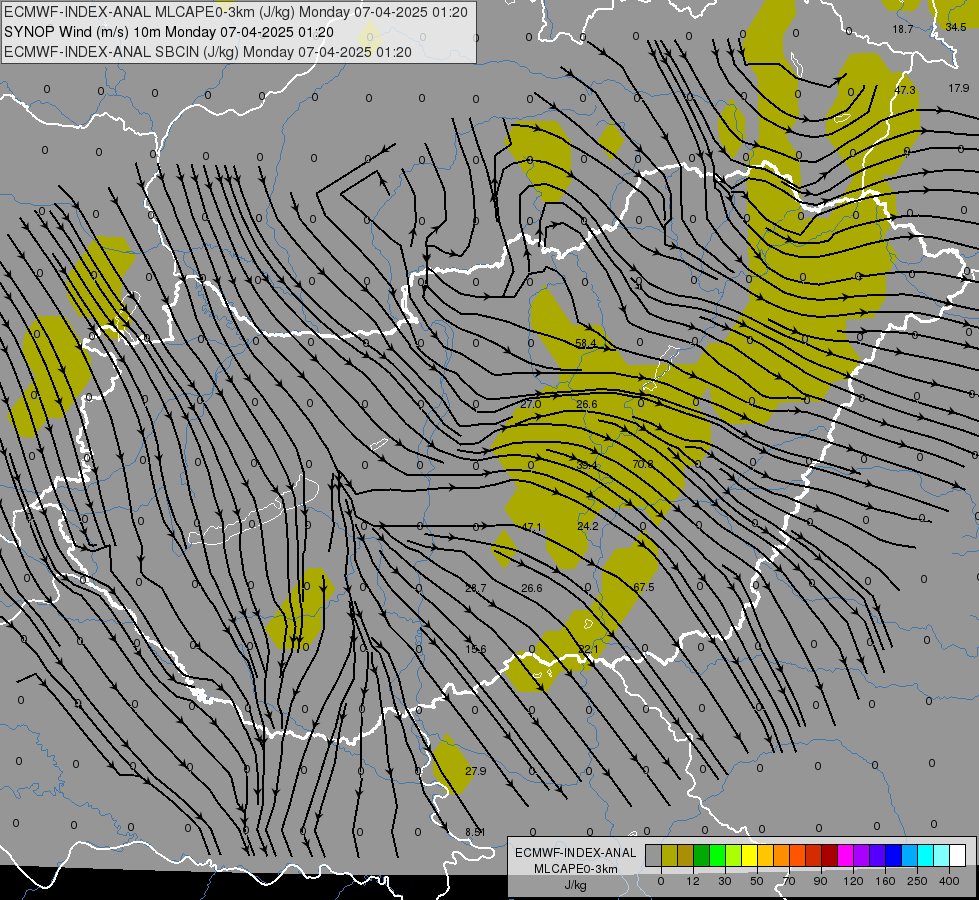Viewport: 979px width, 900px height.
Task: Click the map value 24.2
Action: [588, 527]
